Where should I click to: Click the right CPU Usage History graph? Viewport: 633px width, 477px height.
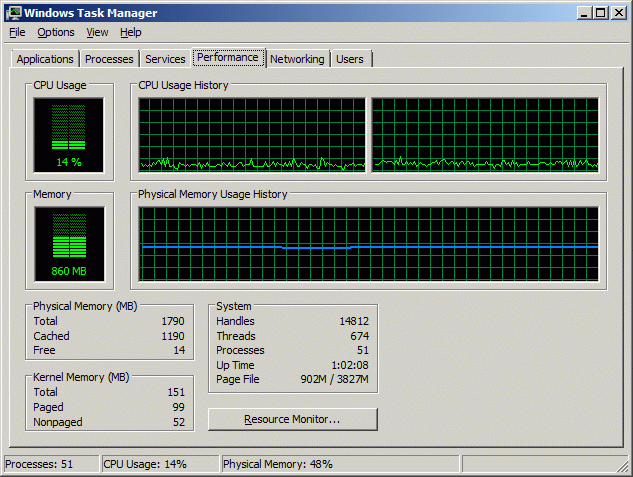485,134
